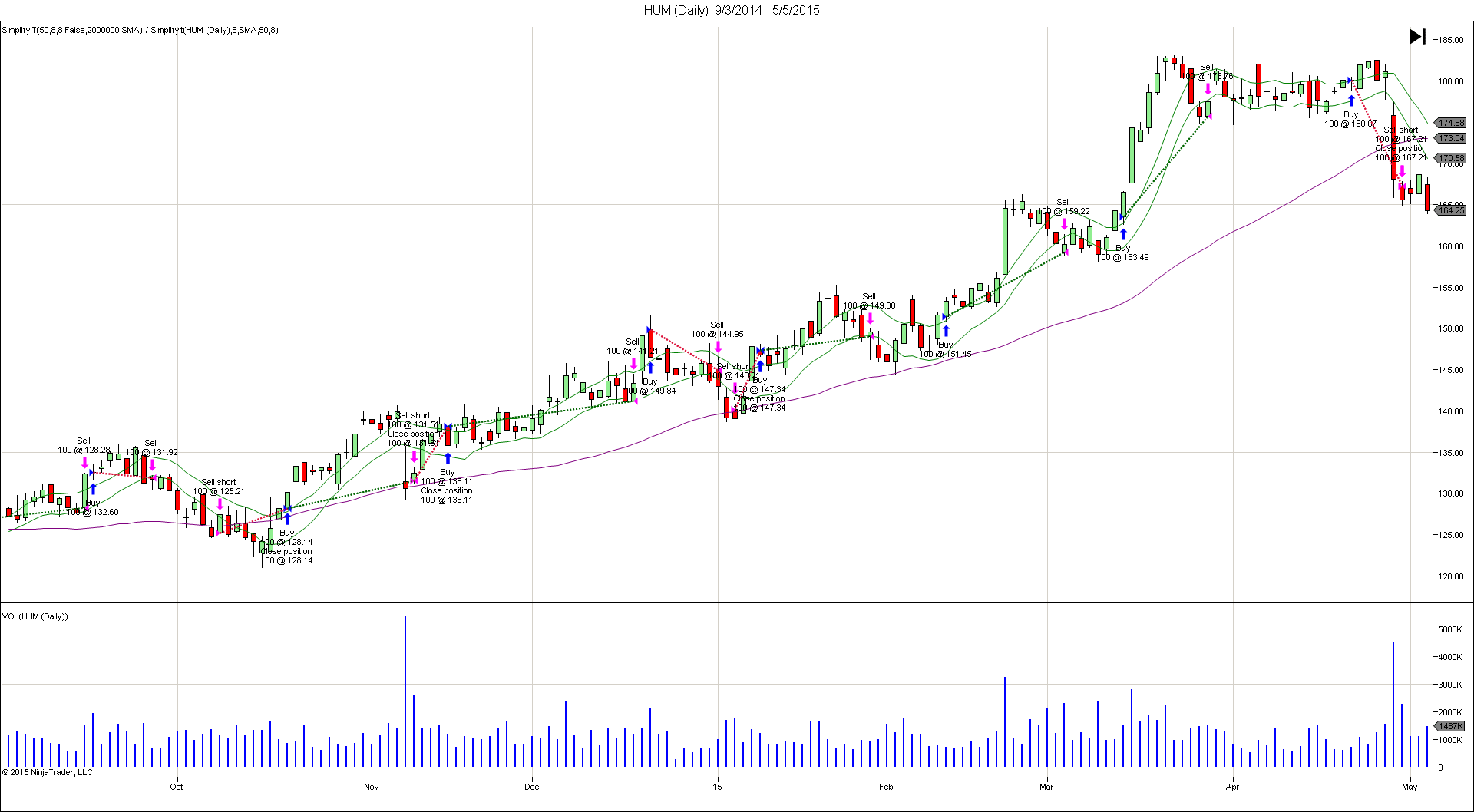Click the '100 @ 144.95' sell label
Image resolution: width=1474 pixels, height=812 pixels.
point(717,334)
